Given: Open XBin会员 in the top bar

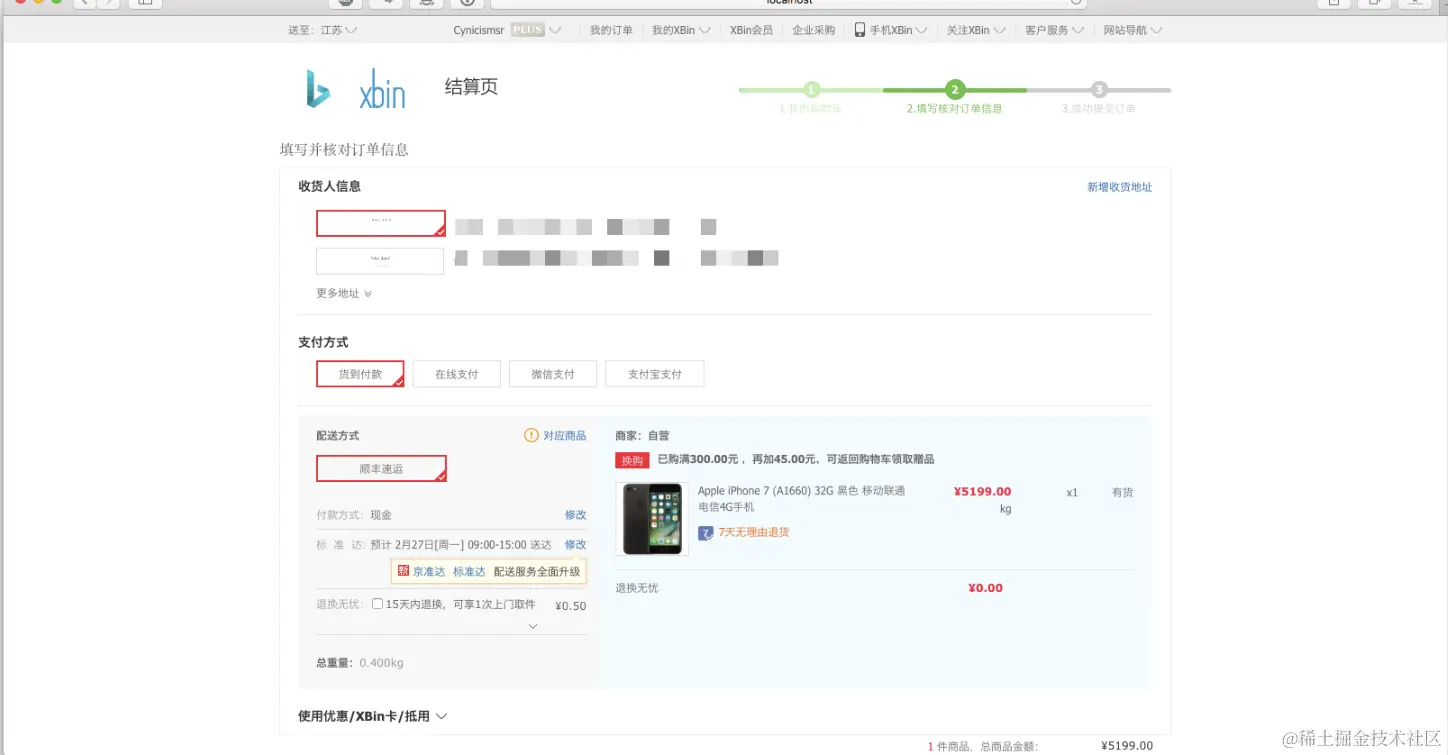Looking at the screenshot, I should click(751, 30).
